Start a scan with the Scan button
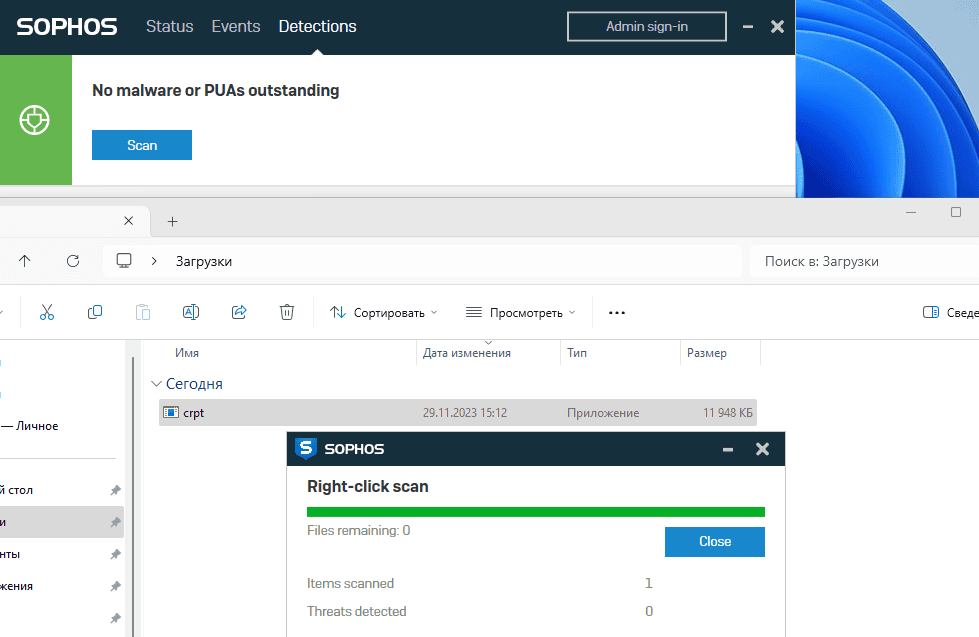The image size is (979, 637). tap(142, 145)
